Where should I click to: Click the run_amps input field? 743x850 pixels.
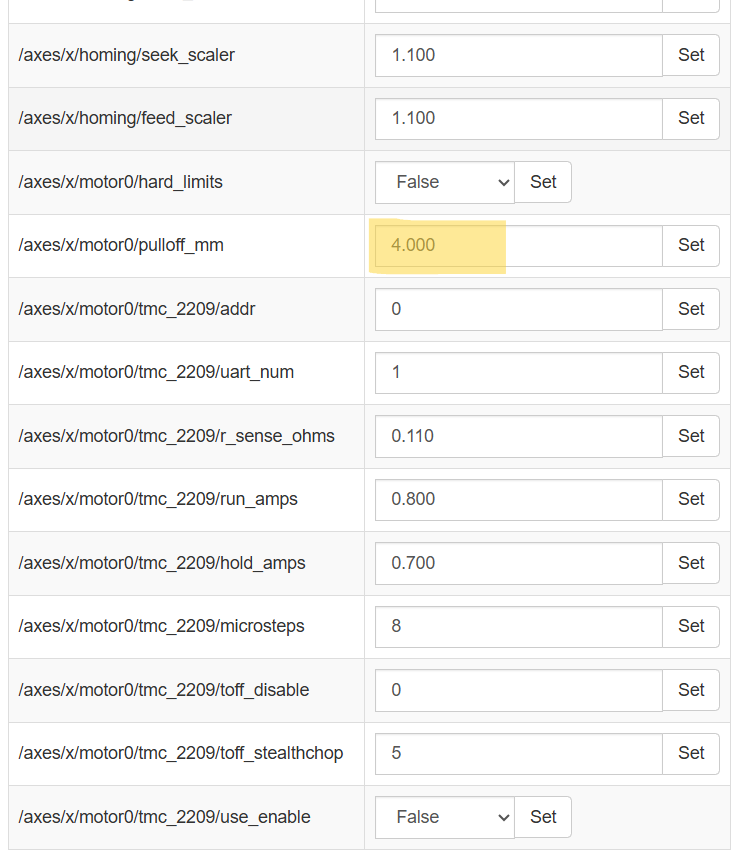[x=518, y=499]
